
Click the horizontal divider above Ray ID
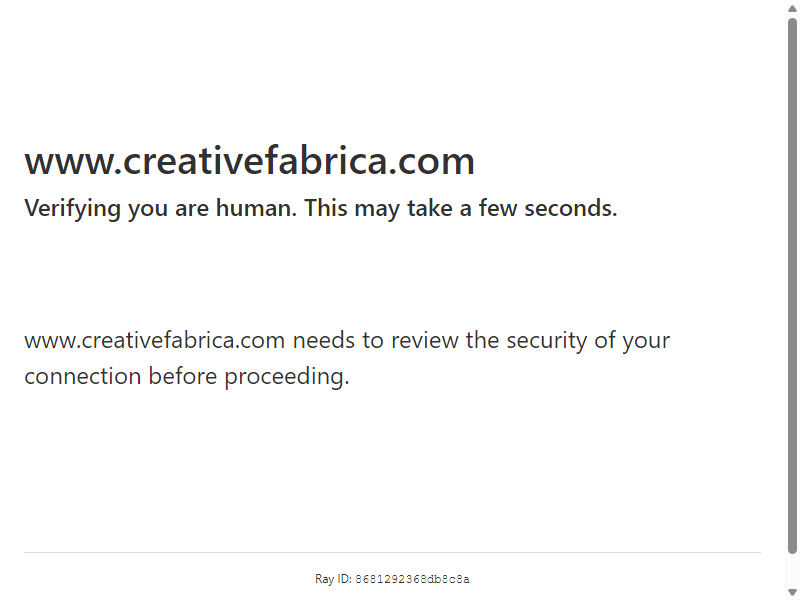[x=392, y=552]
